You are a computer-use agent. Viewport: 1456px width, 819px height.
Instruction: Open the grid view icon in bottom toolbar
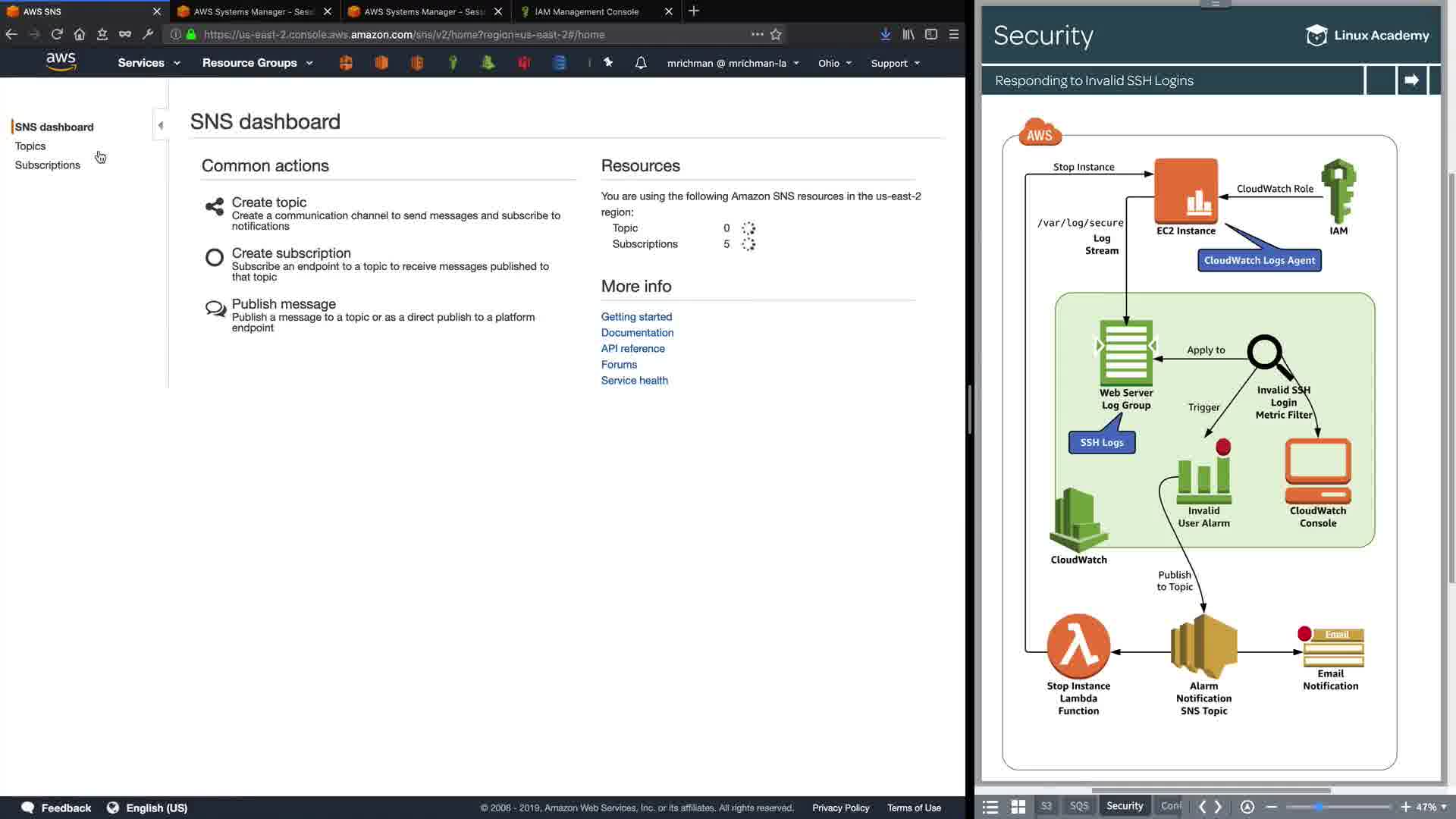[x=1018, y=807]
